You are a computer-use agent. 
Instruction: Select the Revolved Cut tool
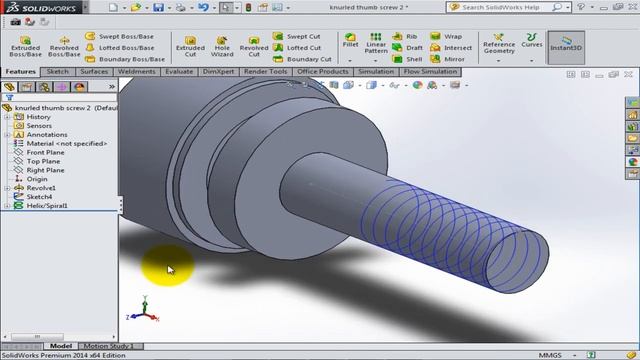click(254, 47)
